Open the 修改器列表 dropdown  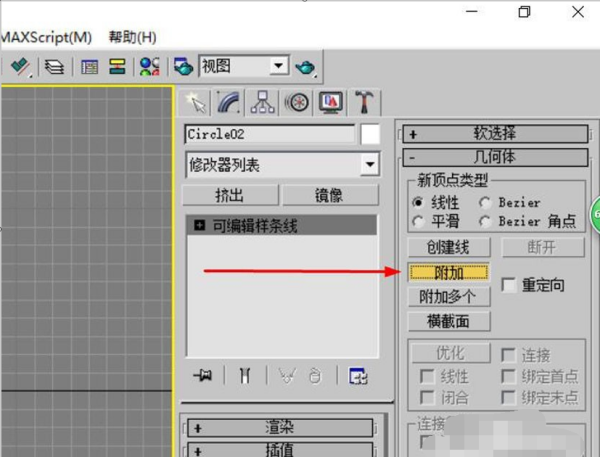(x=282, y=165)
